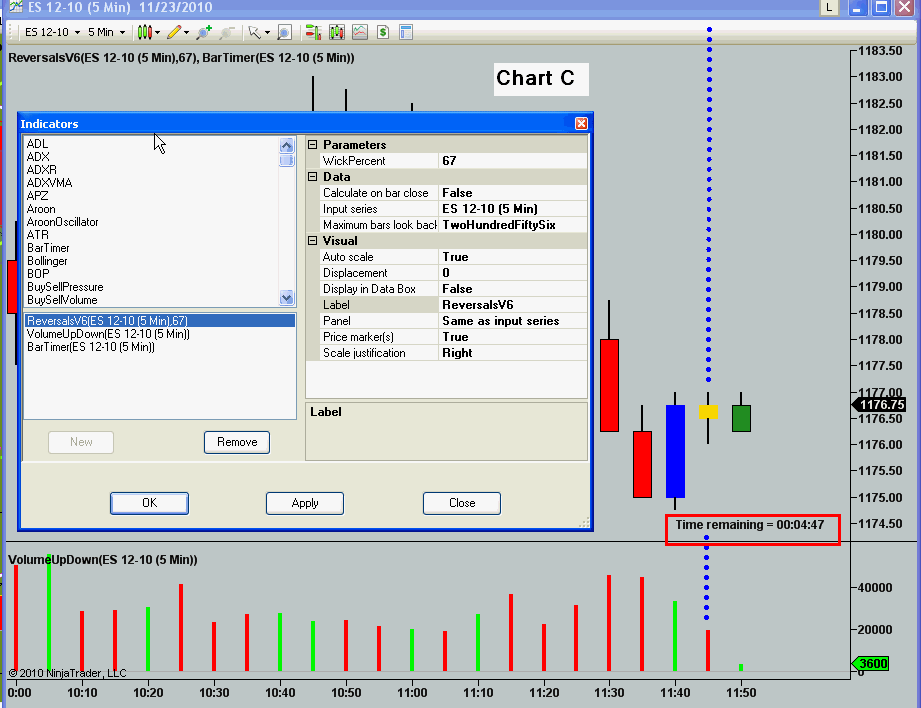Select APZ in the indicator list
This screenshot has height=708, width=921.
click(x=37, y=196)
